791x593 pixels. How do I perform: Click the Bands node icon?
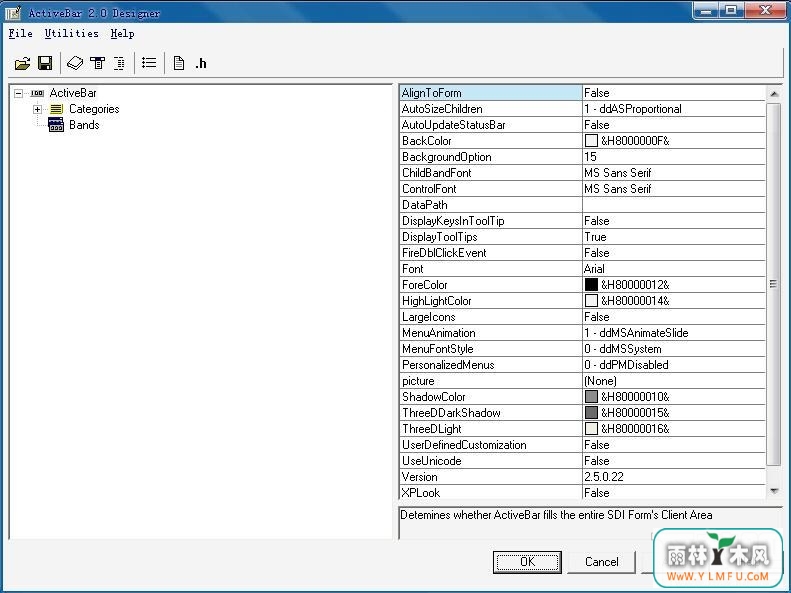point(56,125)
